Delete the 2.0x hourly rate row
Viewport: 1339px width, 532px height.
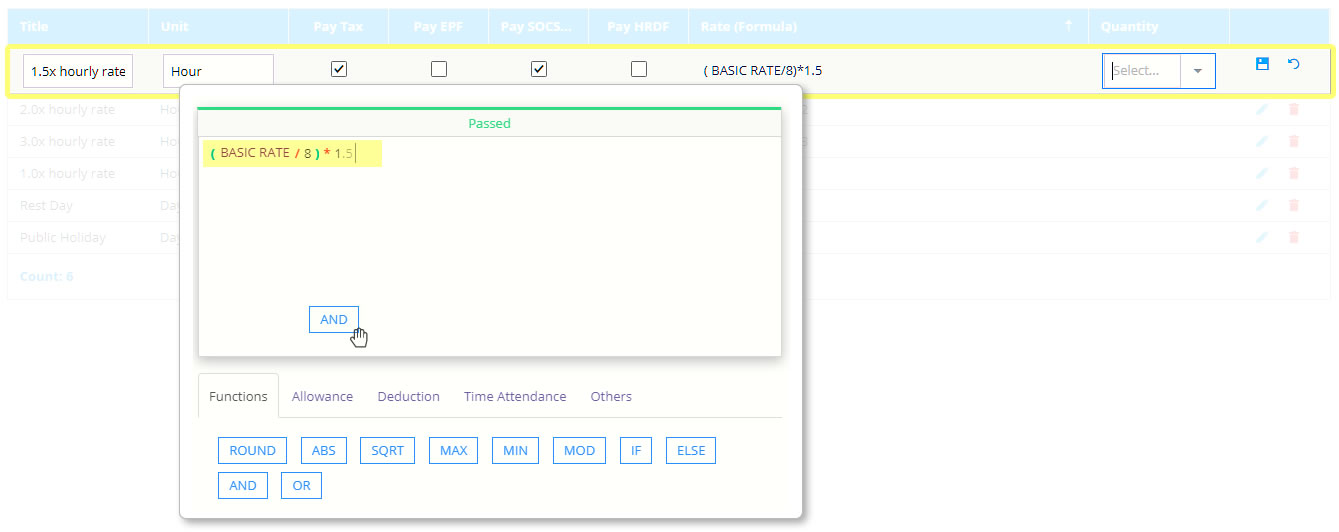click(1294, 110)
